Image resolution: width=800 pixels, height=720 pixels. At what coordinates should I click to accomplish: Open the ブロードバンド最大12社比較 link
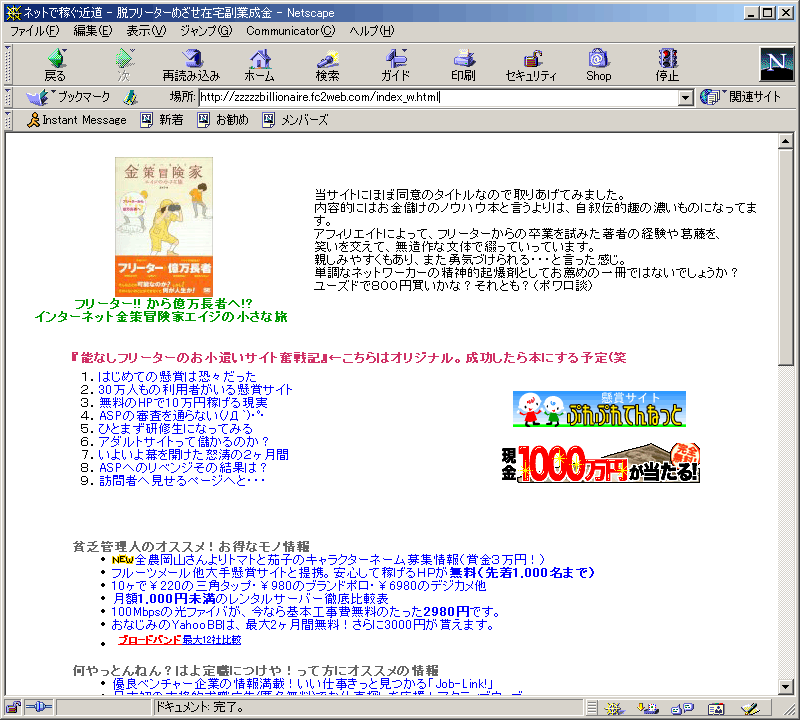pyautogui.click(x=180, y=640)
